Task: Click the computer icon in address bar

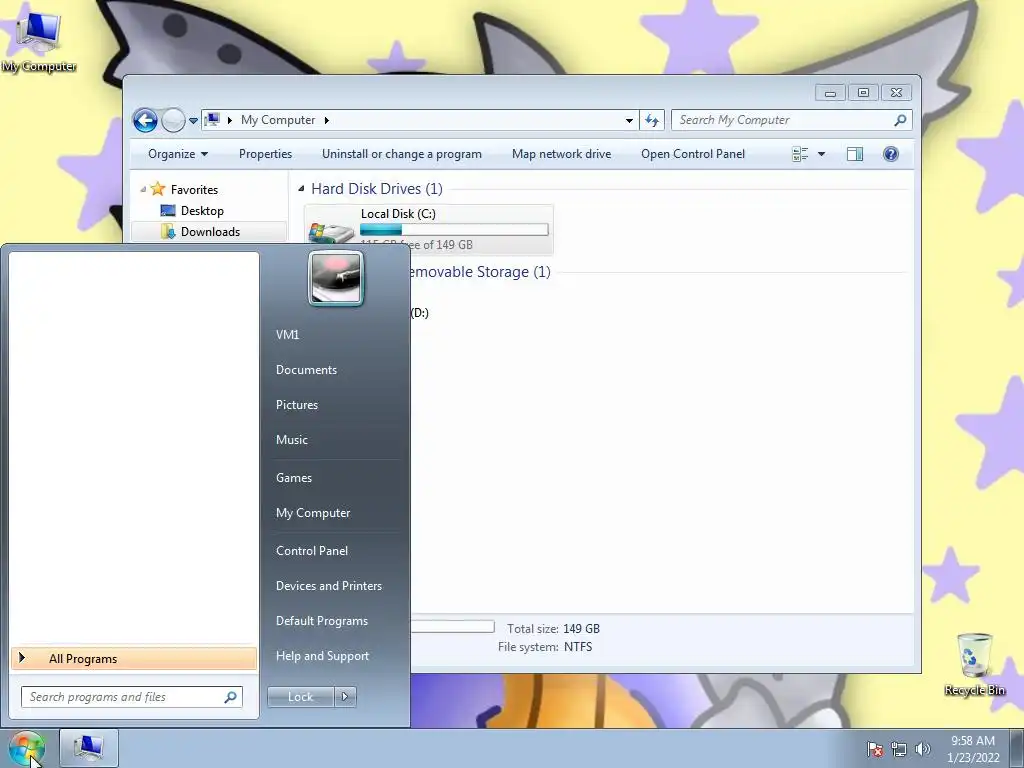Action: [x=212, y=120]
